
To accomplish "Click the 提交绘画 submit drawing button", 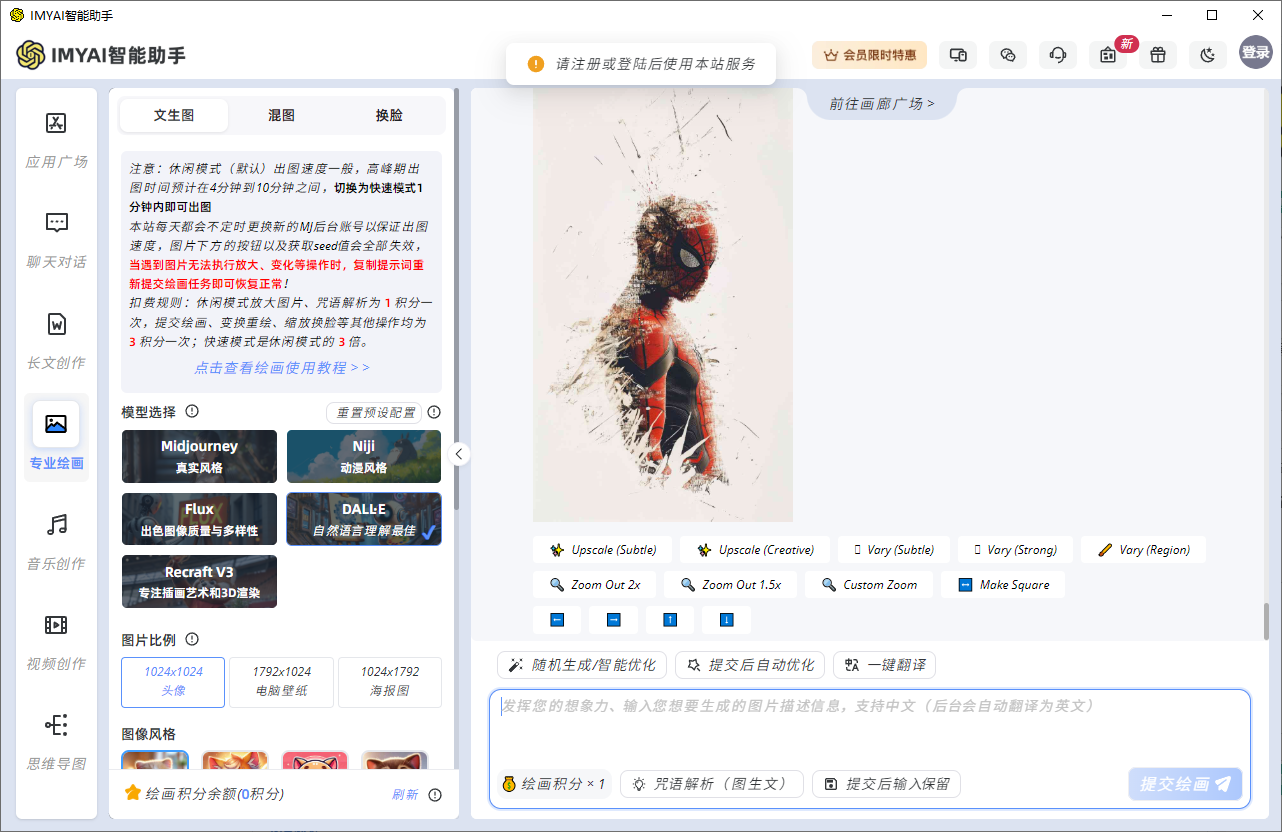I will (x=1186, y=784).
